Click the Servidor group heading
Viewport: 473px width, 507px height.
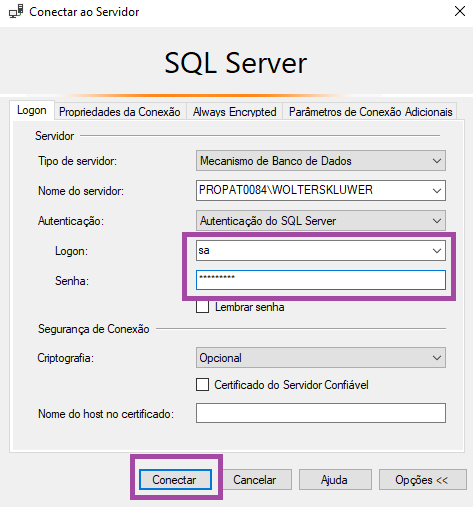[54, 136]
